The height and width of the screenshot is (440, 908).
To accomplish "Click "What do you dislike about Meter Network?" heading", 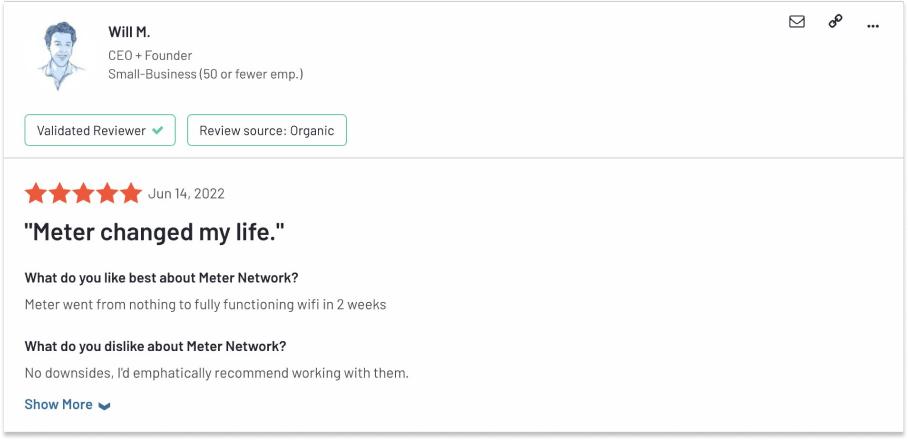I will [x=155, y=347].
